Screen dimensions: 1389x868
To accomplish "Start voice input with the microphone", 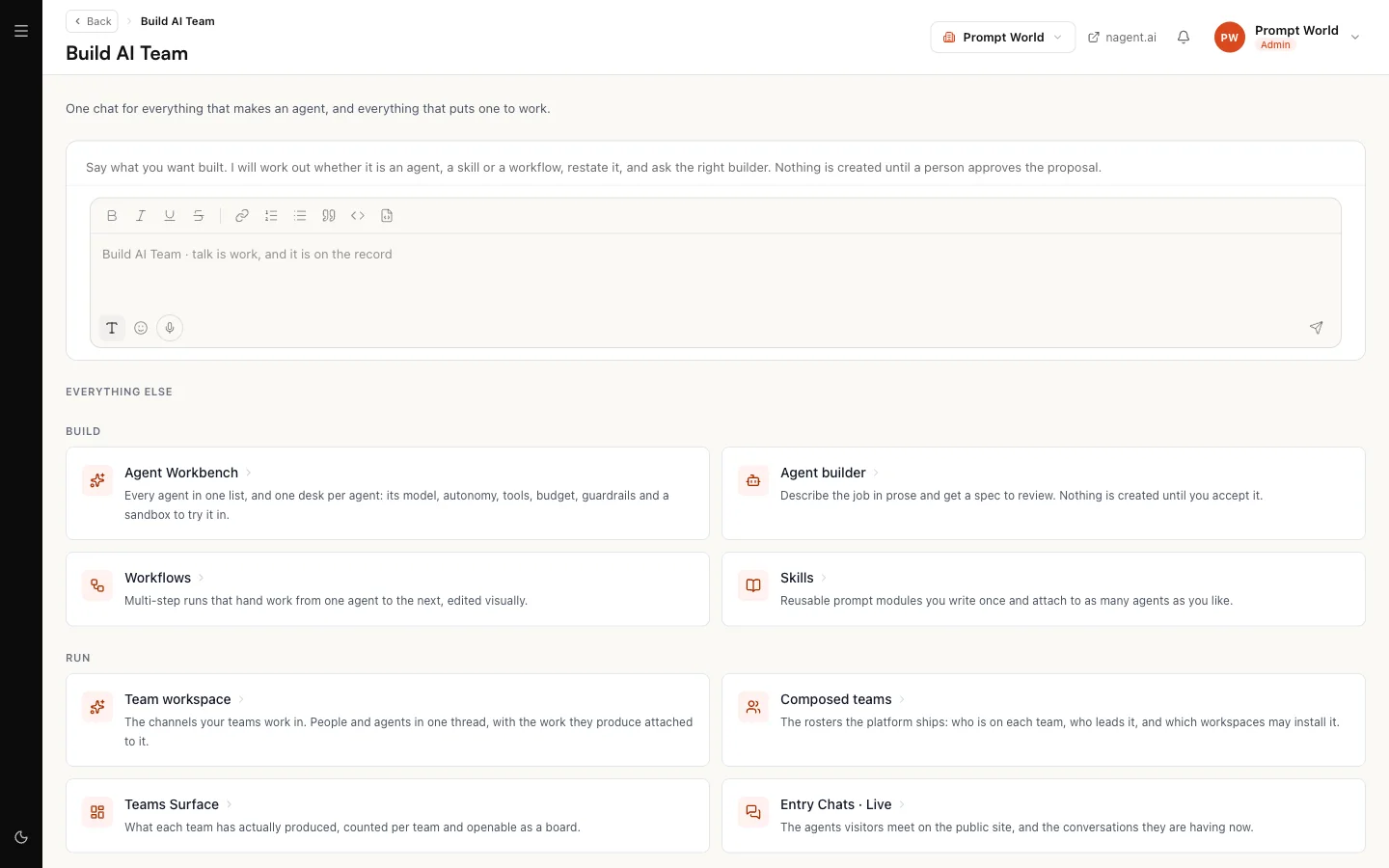I will click(x=170, y=328).
